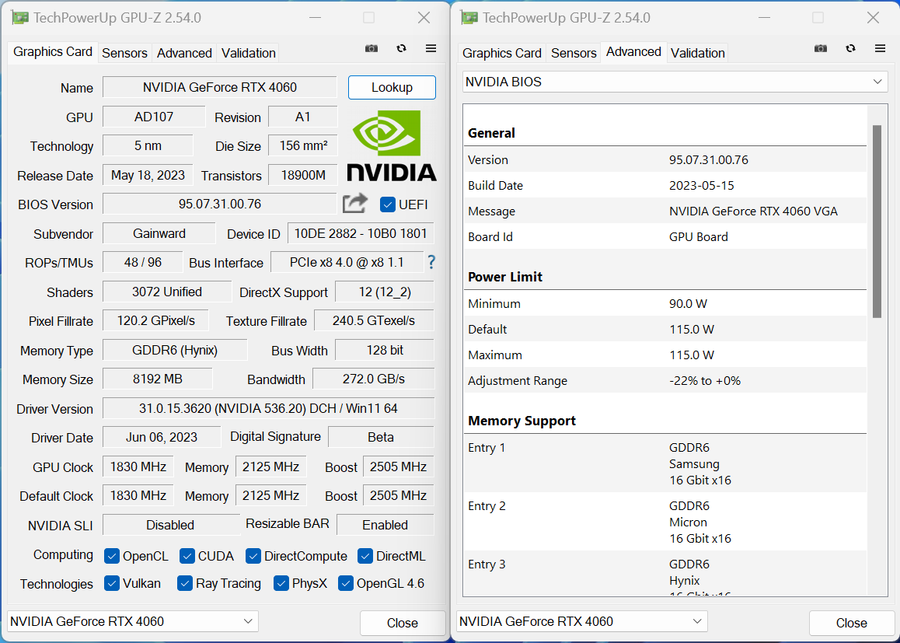Viewport: 900px width, 643px height.
Task: Open GPU selector dropdown in right window
Action: point(581,621)
